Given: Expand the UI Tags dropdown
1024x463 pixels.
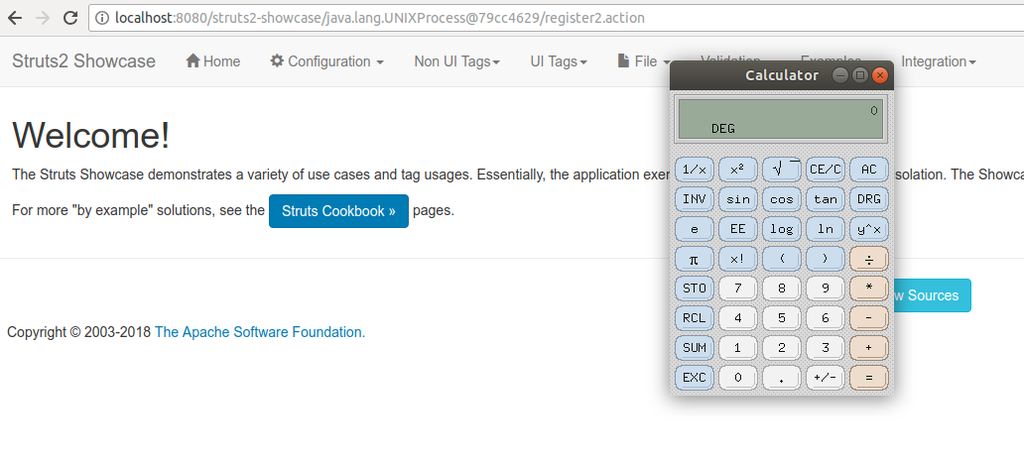Looking at the screenshot, I should [558, 61].
